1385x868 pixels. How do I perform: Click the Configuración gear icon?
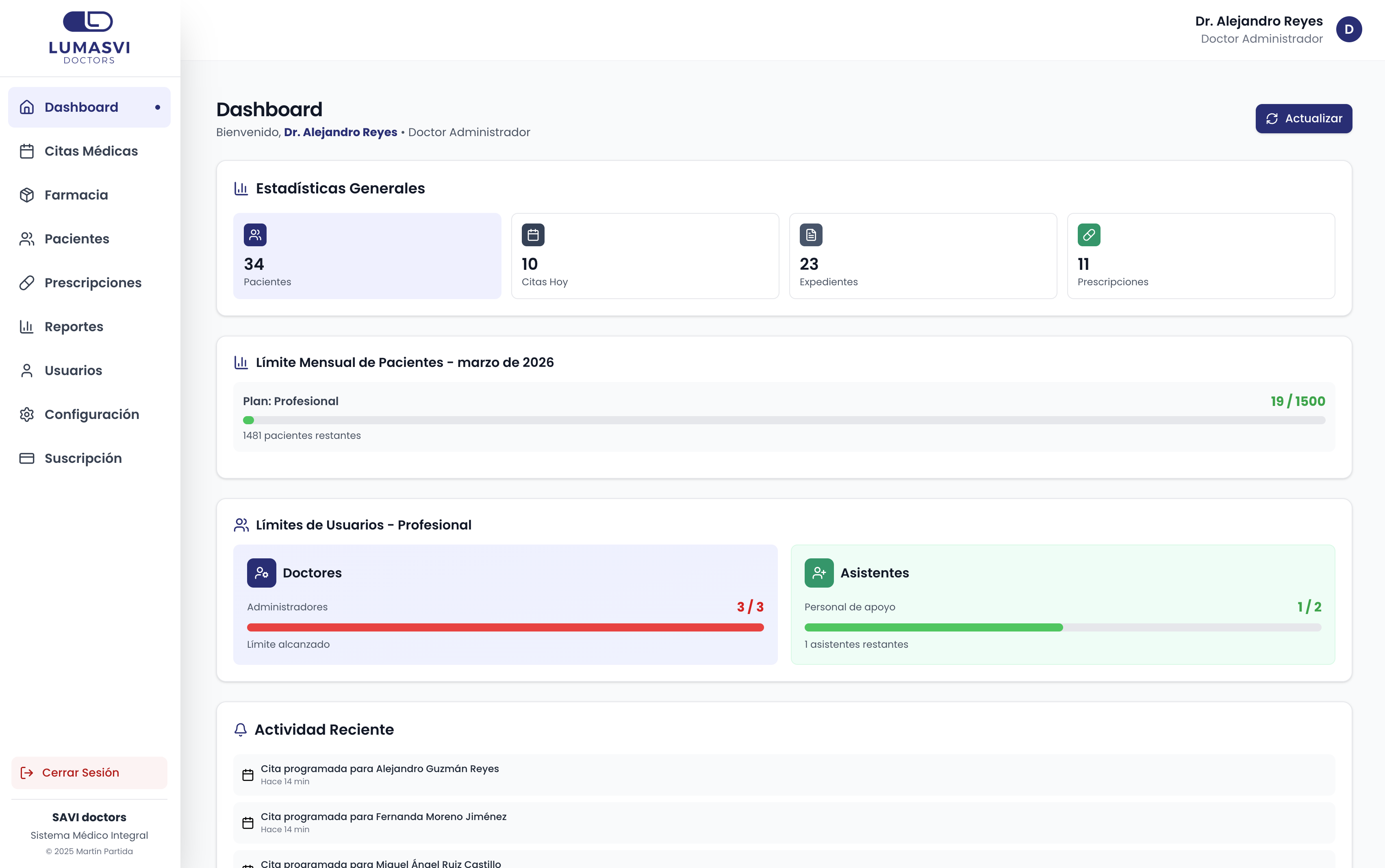tap(27, 414)
